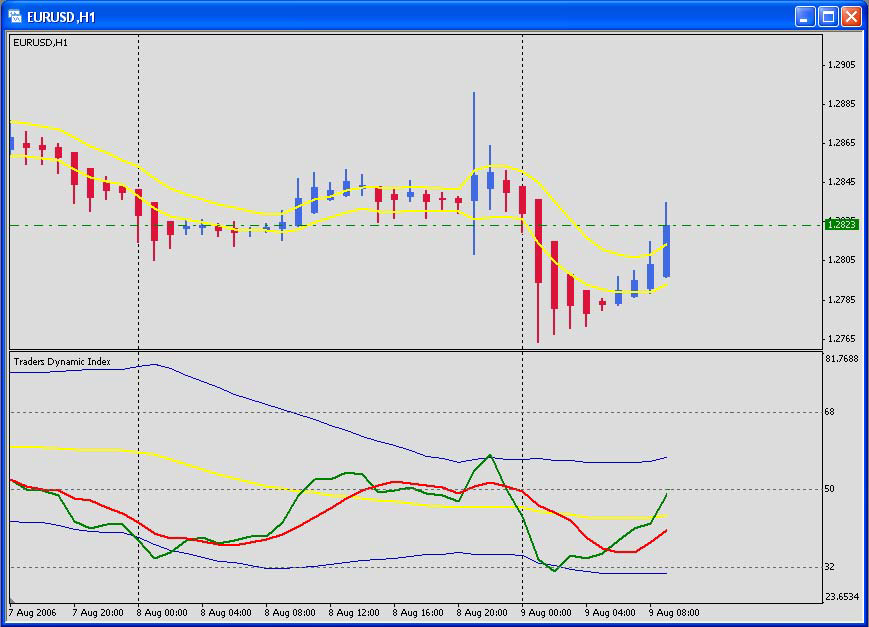Click the 1.2905 price axis label
The width and height of the screenshot is (869, 627).
point(841,65)
